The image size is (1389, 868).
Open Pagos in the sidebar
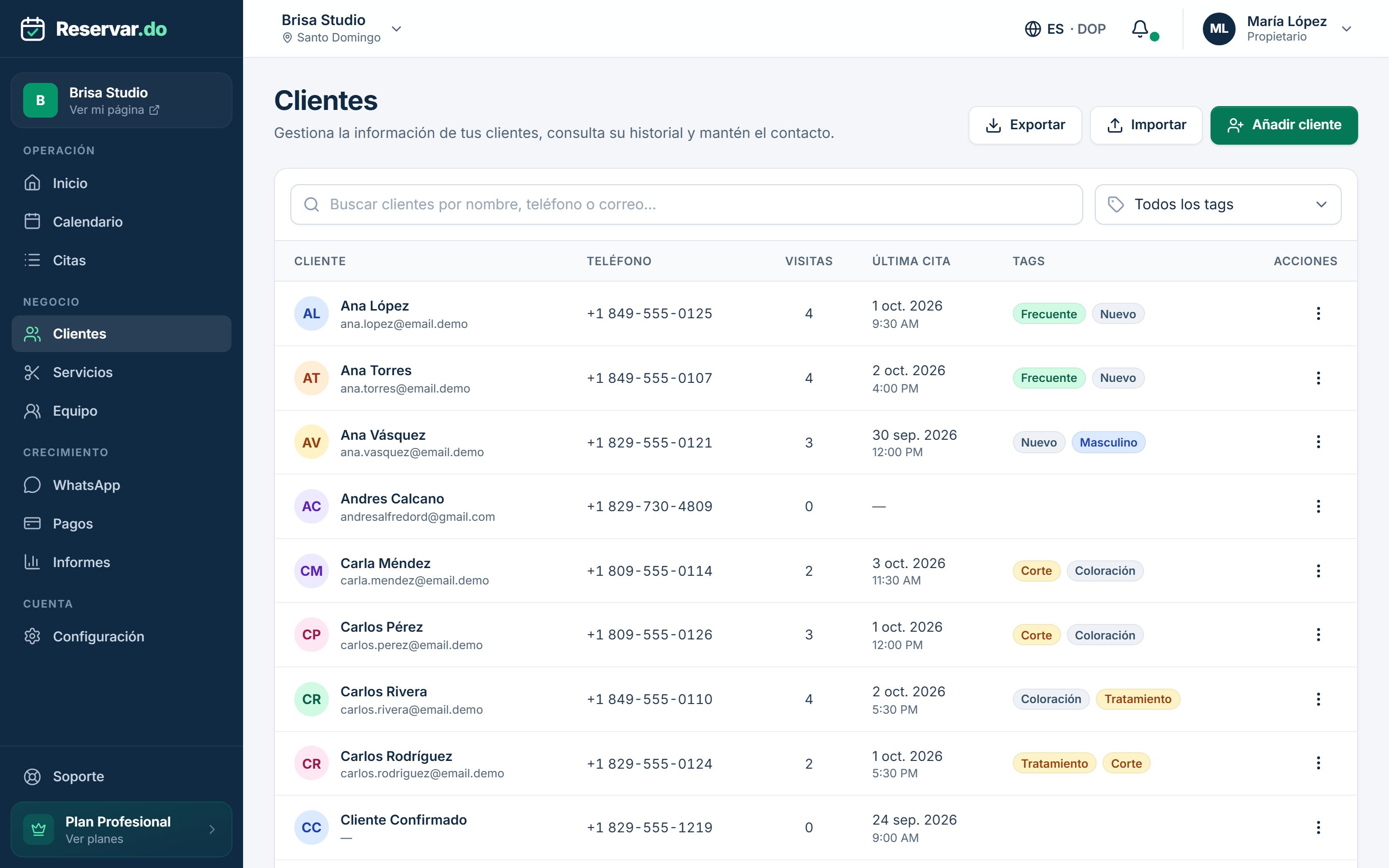point(121,524)
